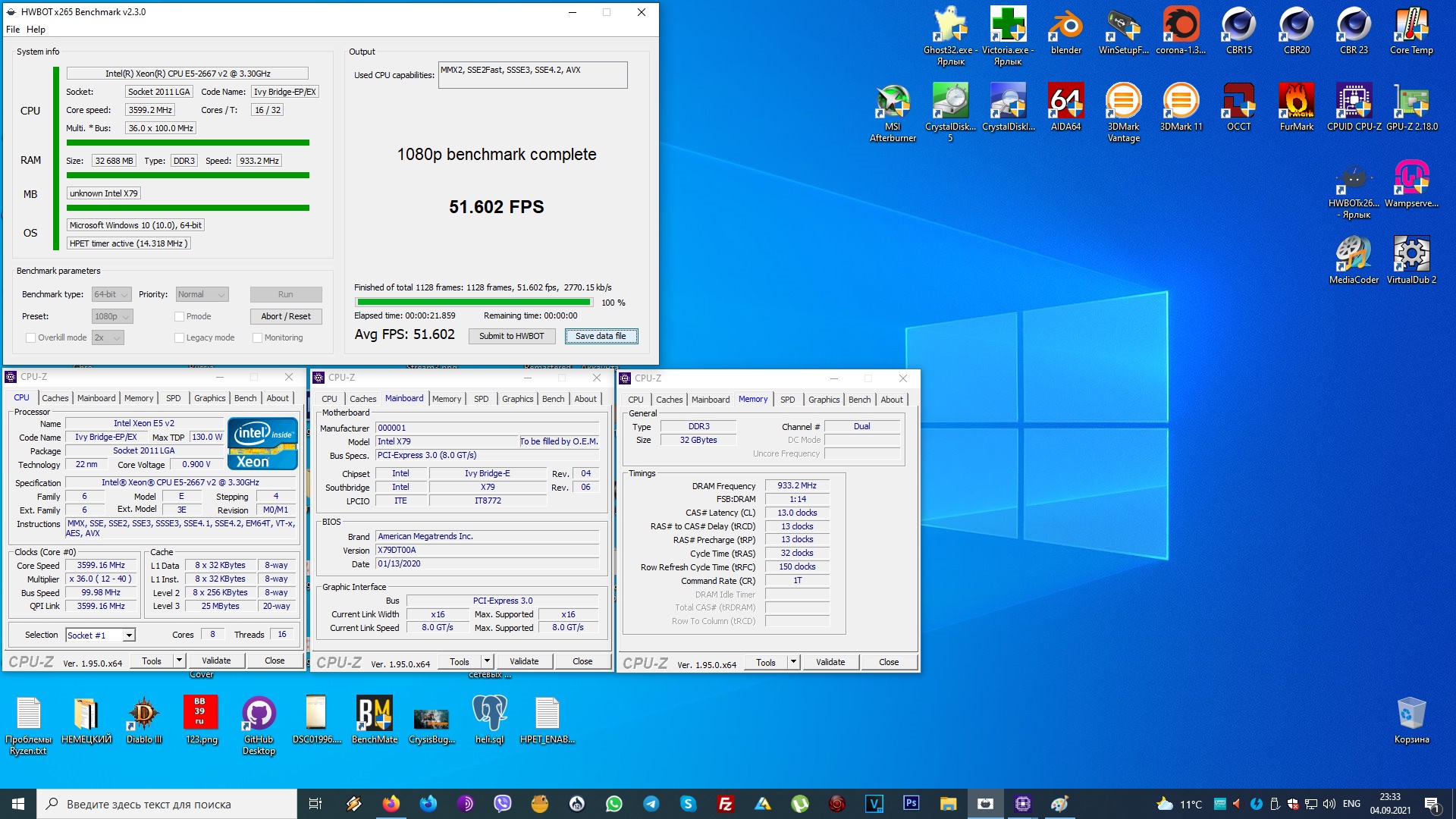
Task: Open Photoshop from the taskbar
Action: (x=911, y=803)
